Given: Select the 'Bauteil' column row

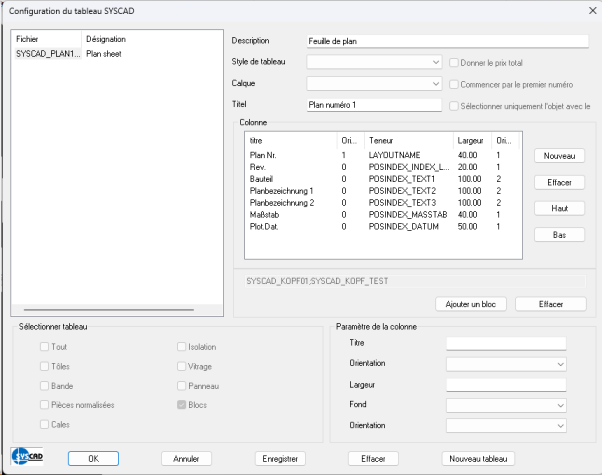Looking at the screenshot, I should [x=382, y=179].
